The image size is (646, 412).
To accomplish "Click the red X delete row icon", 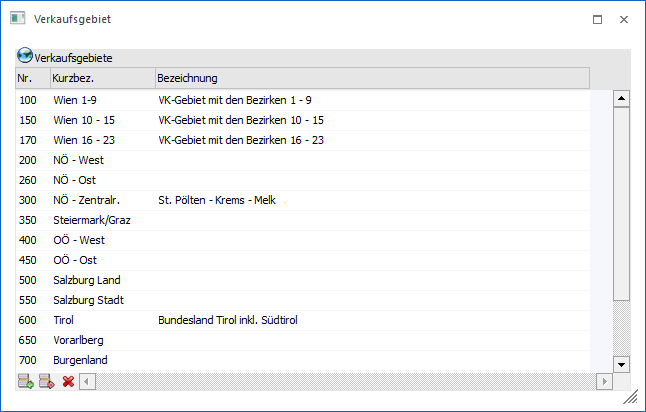I will pos(68,381).
